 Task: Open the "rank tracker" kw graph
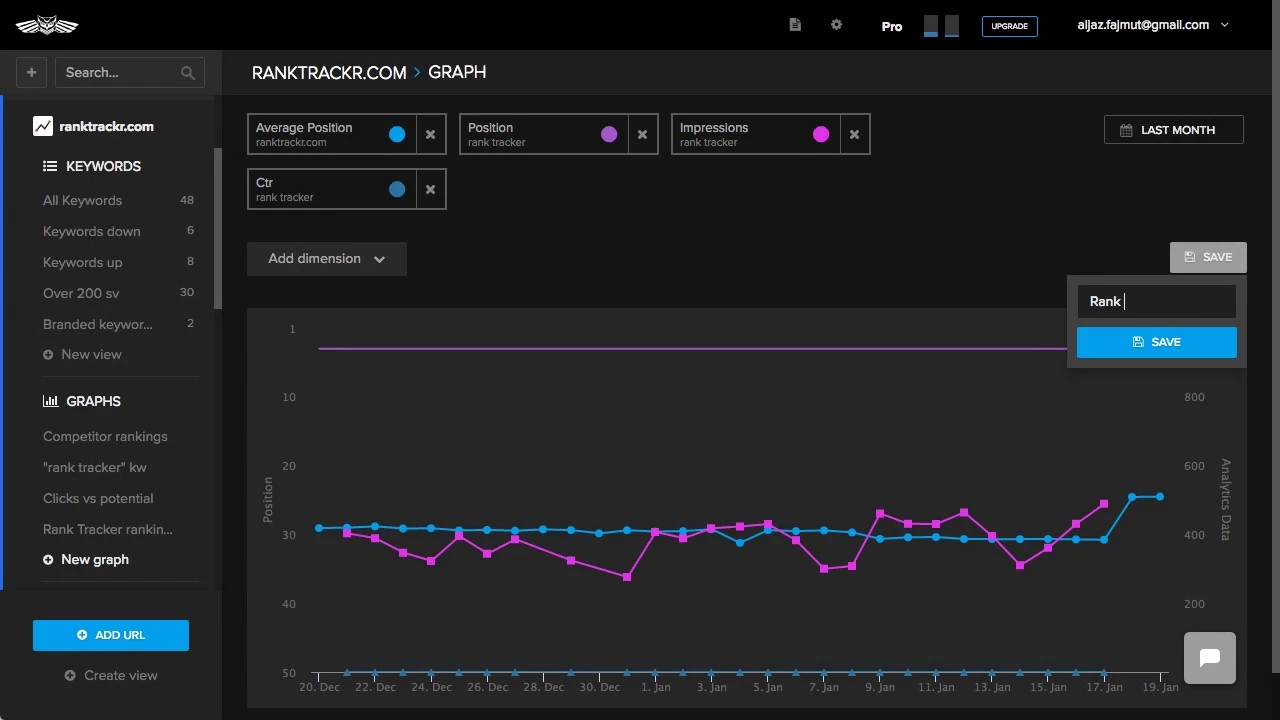(95, 467)
